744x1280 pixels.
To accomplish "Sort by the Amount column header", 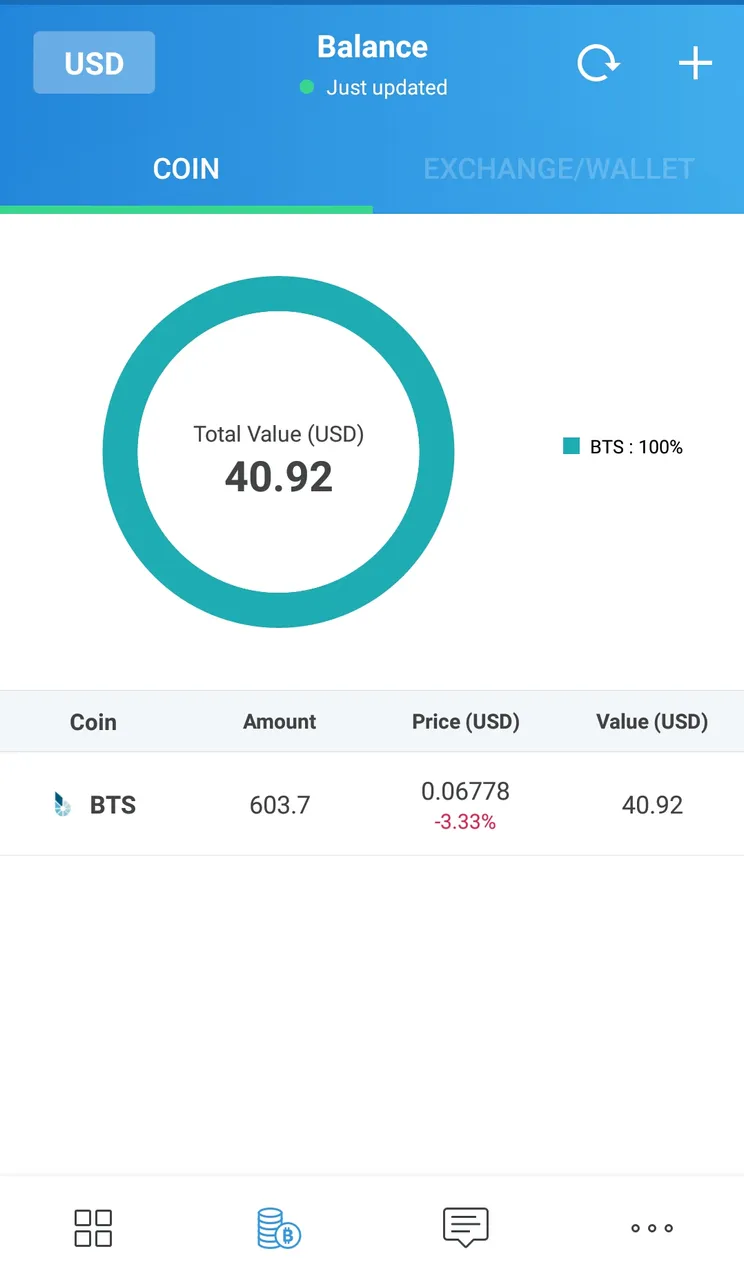I will (279, 722).
